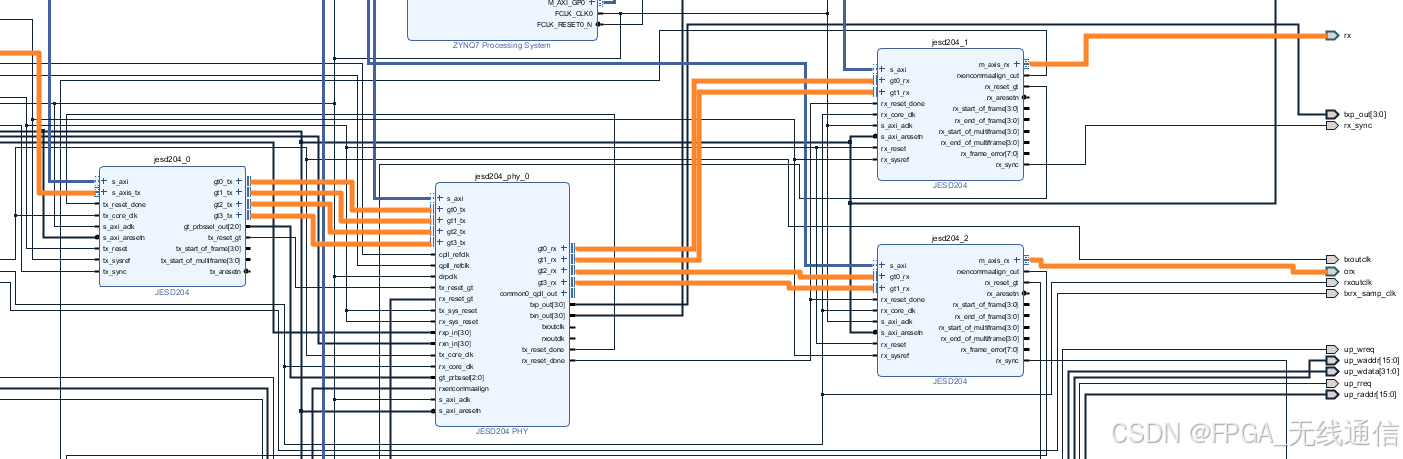This screenshot has height=459, width=1403.
Task: Select the txoutclk external port symbol
Action: pos(1332,259)
